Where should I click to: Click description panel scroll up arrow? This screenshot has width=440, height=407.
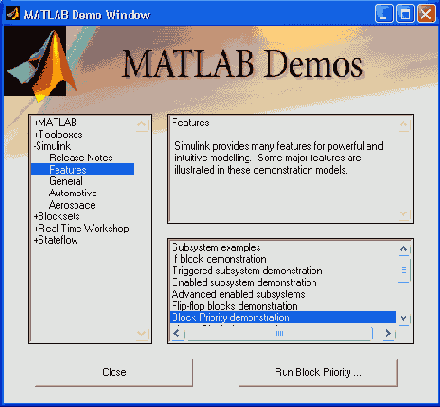404,125
